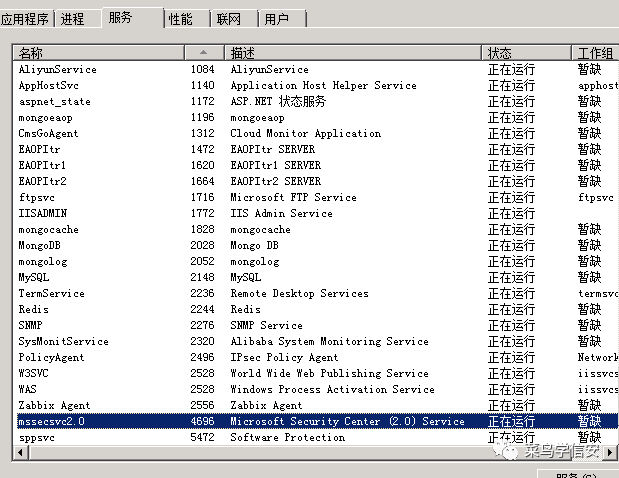The image size is (619, 478).
Task: Select the AppHostSvc service
Action: (x=49, y=85)
